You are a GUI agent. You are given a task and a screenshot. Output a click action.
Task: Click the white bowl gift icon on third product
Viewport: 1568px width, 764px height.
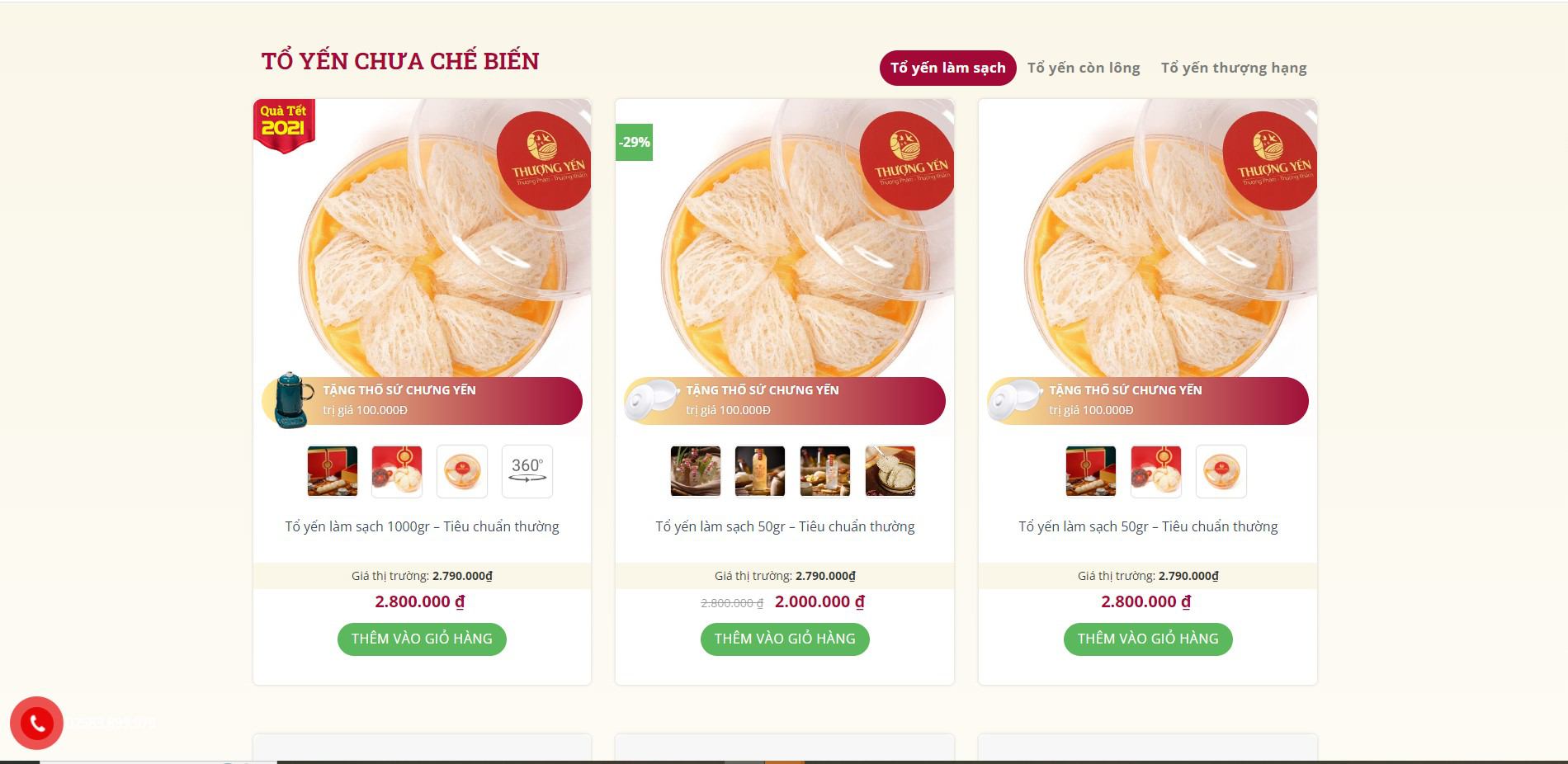point(1016,400)
